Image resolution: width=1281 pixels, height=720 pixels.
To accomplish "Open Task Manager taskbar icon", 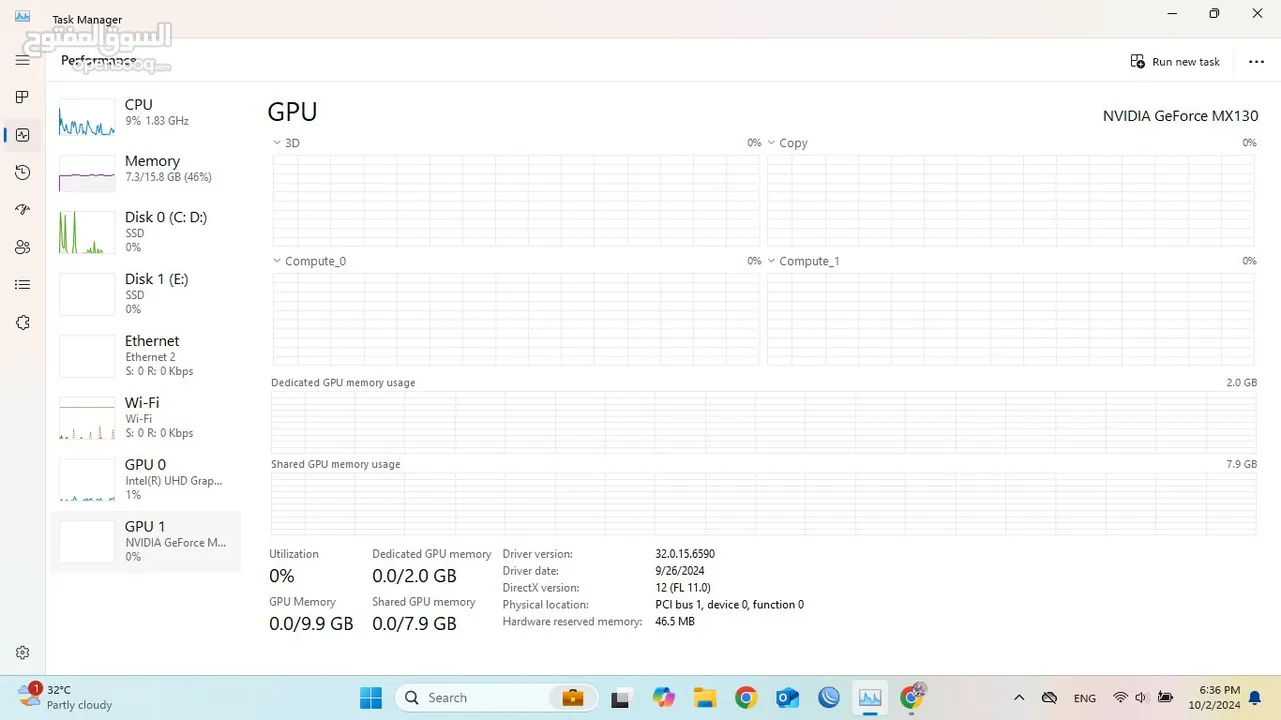I will pyautogui.click(x=870, y=698).
